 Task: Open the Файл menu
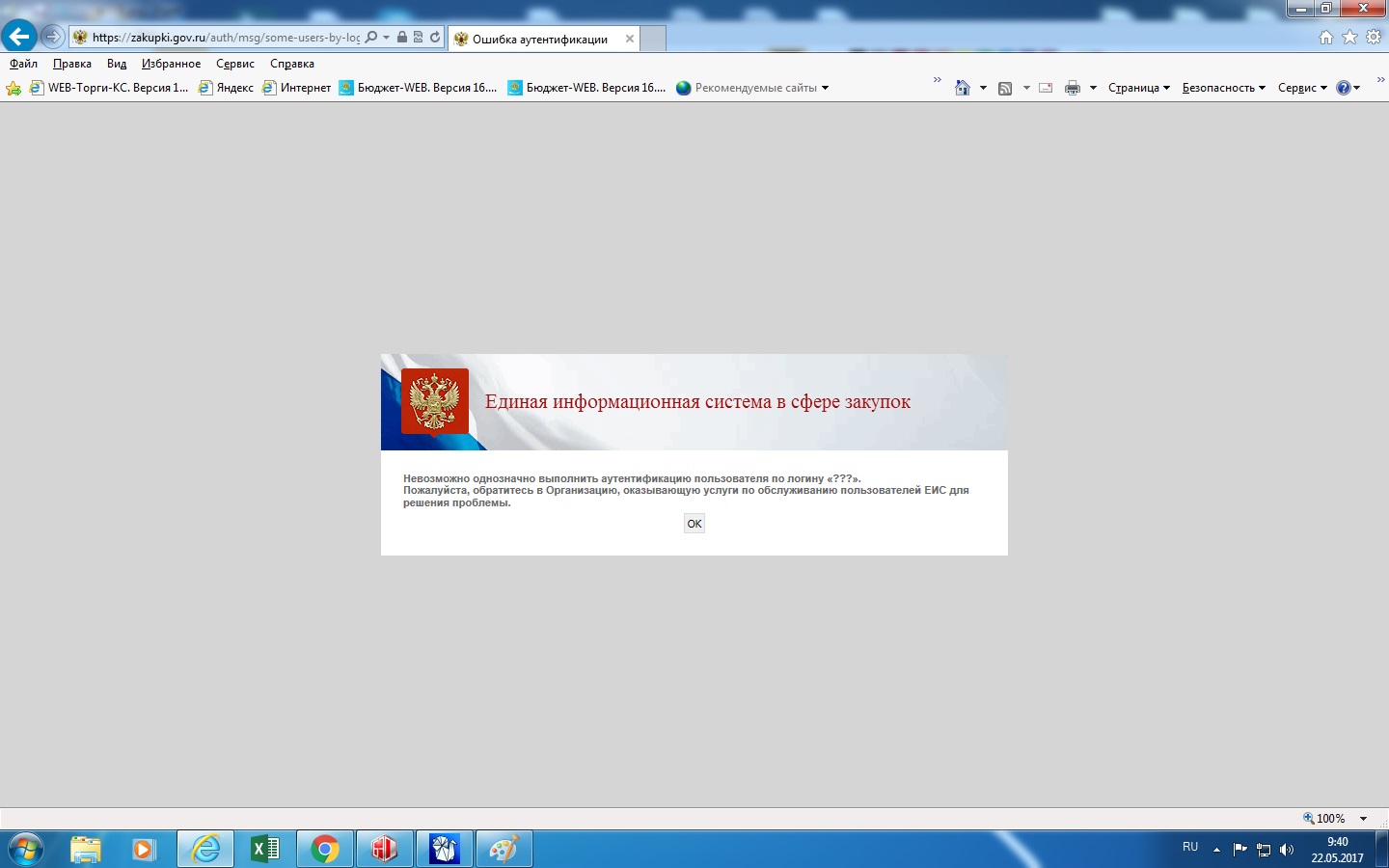pos(23,64)
